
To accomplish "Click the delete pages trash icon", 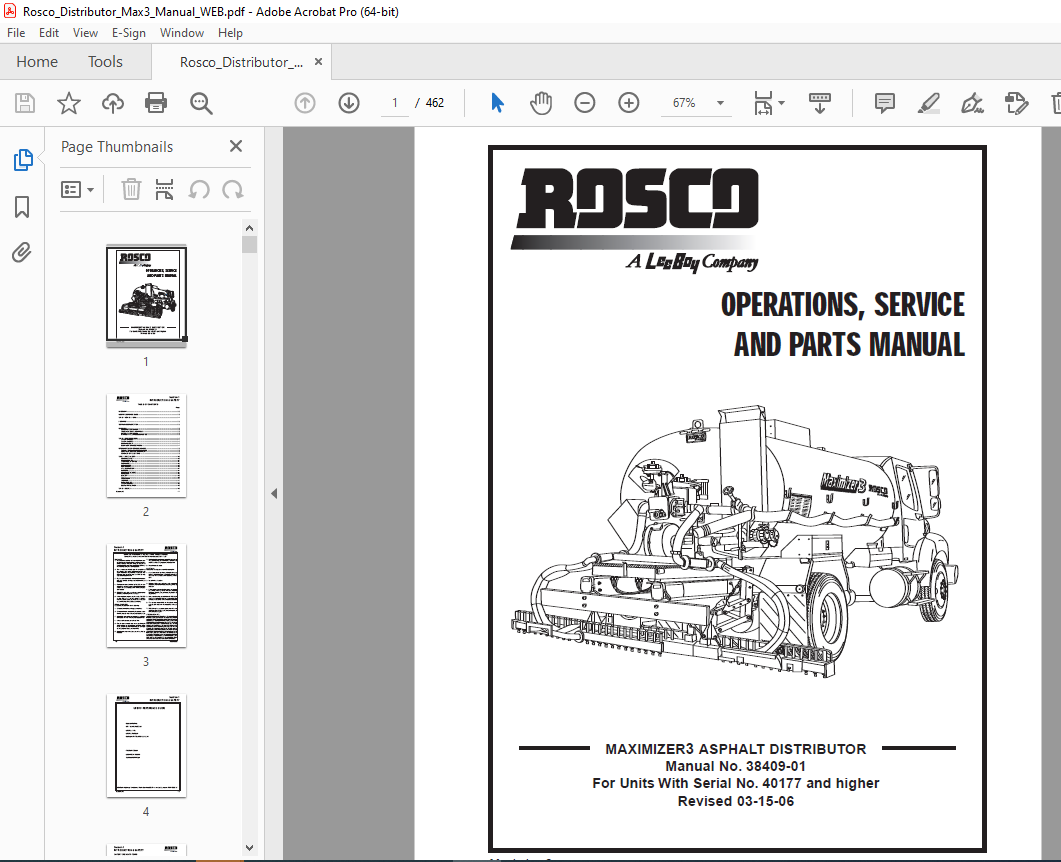I will (131, 189).
